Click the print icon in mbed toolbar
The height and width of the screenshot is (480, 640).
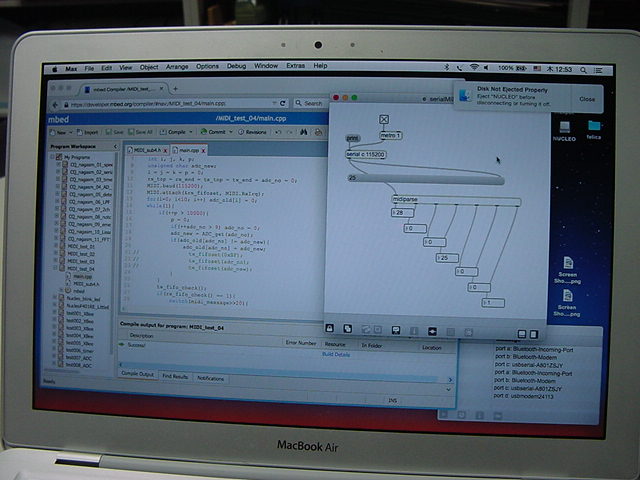click(318, 132)
